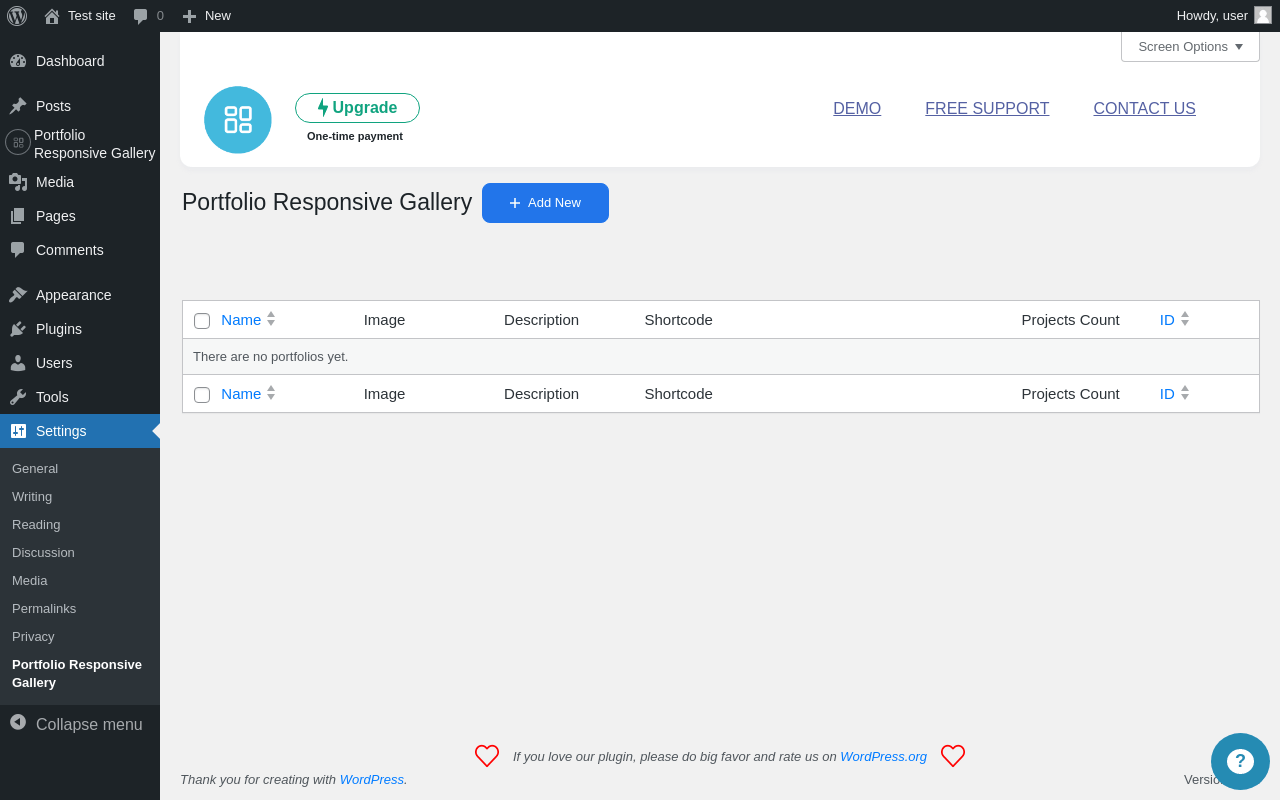Click the right red heart icon
This screenshot has height=800, width=1280.
click(953, 756)
